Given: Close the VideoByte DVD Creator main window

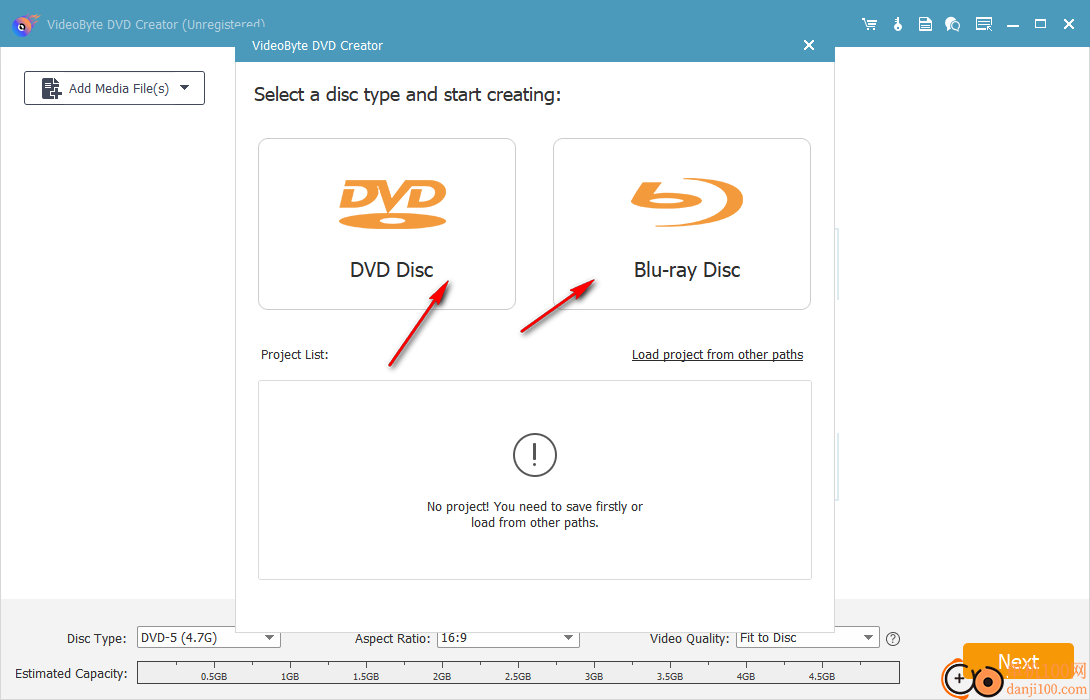Looking at the screenshot, I should pos(1069,24).
